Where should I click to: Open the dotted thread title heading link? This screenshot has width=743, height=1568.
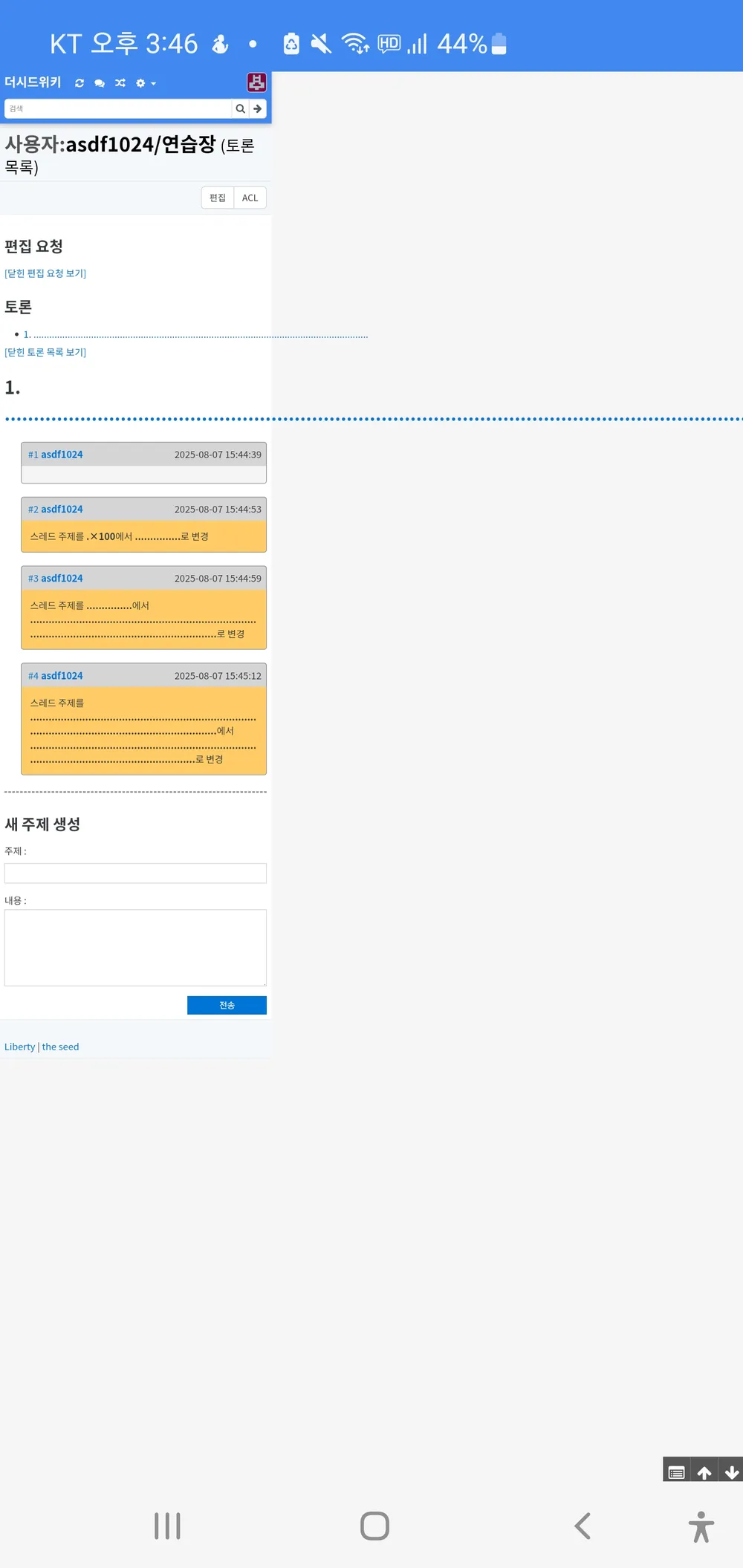coord(374,419)
